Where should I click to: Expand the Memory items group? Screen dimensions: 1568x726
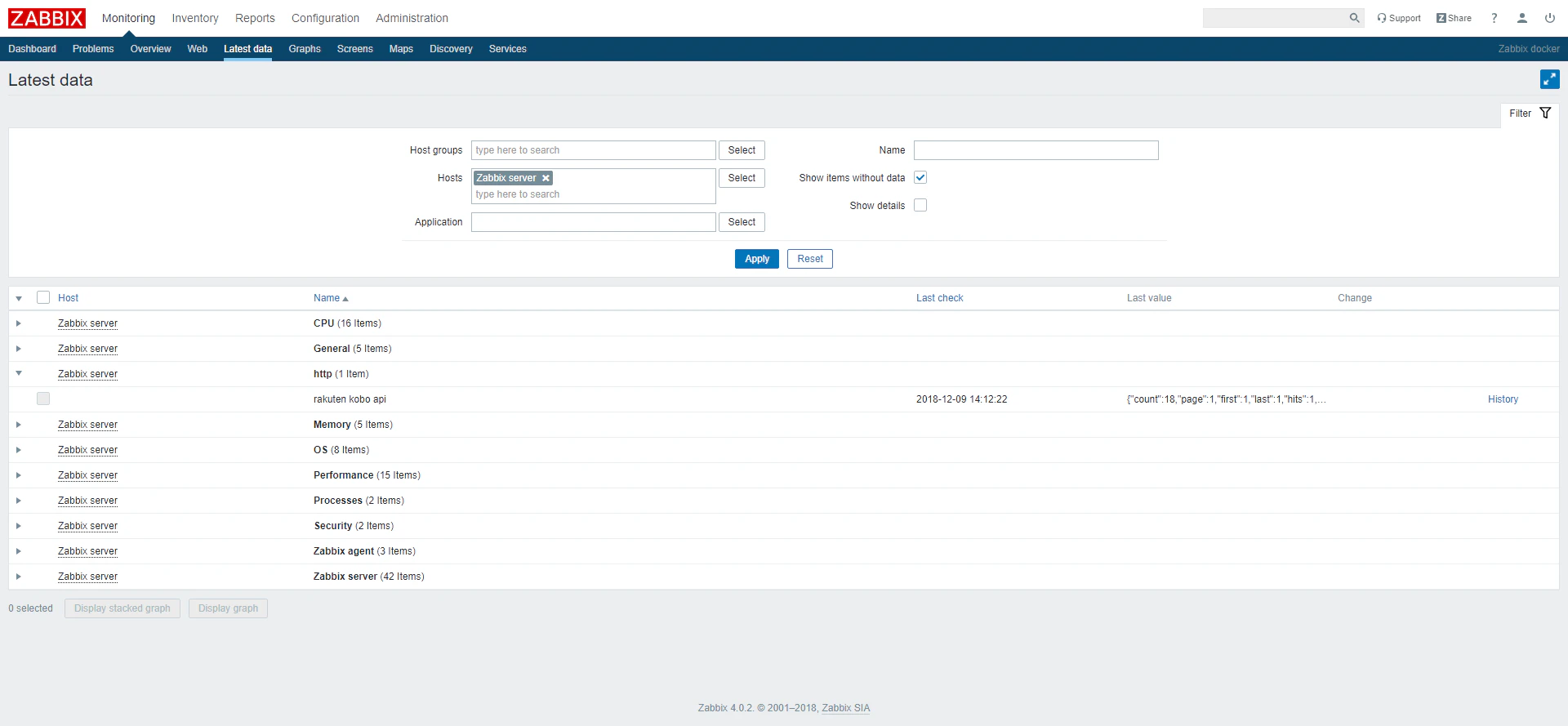[19, 425]
